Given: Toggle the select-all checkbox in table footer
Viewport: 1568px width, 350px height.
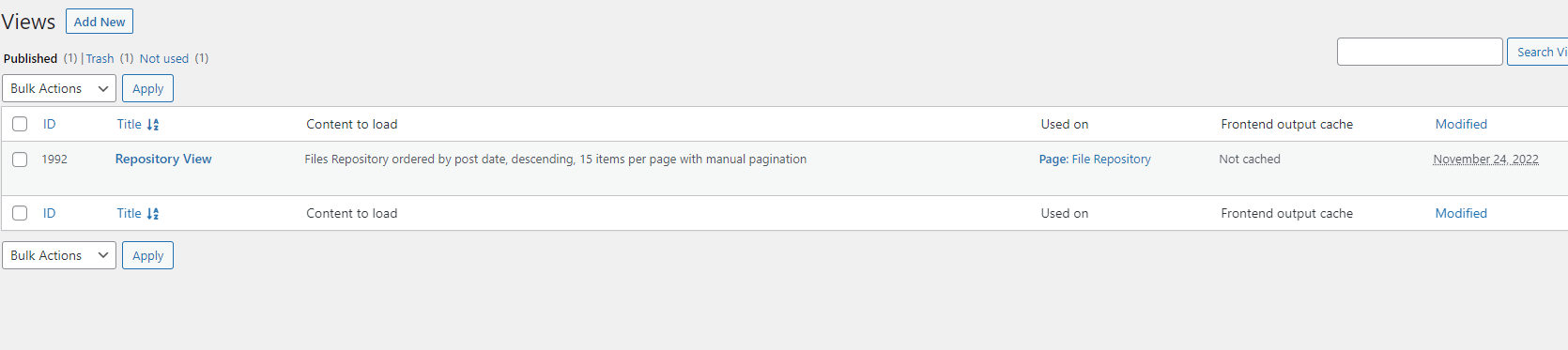Looking at the screenshot, I should tap(20, 213).
